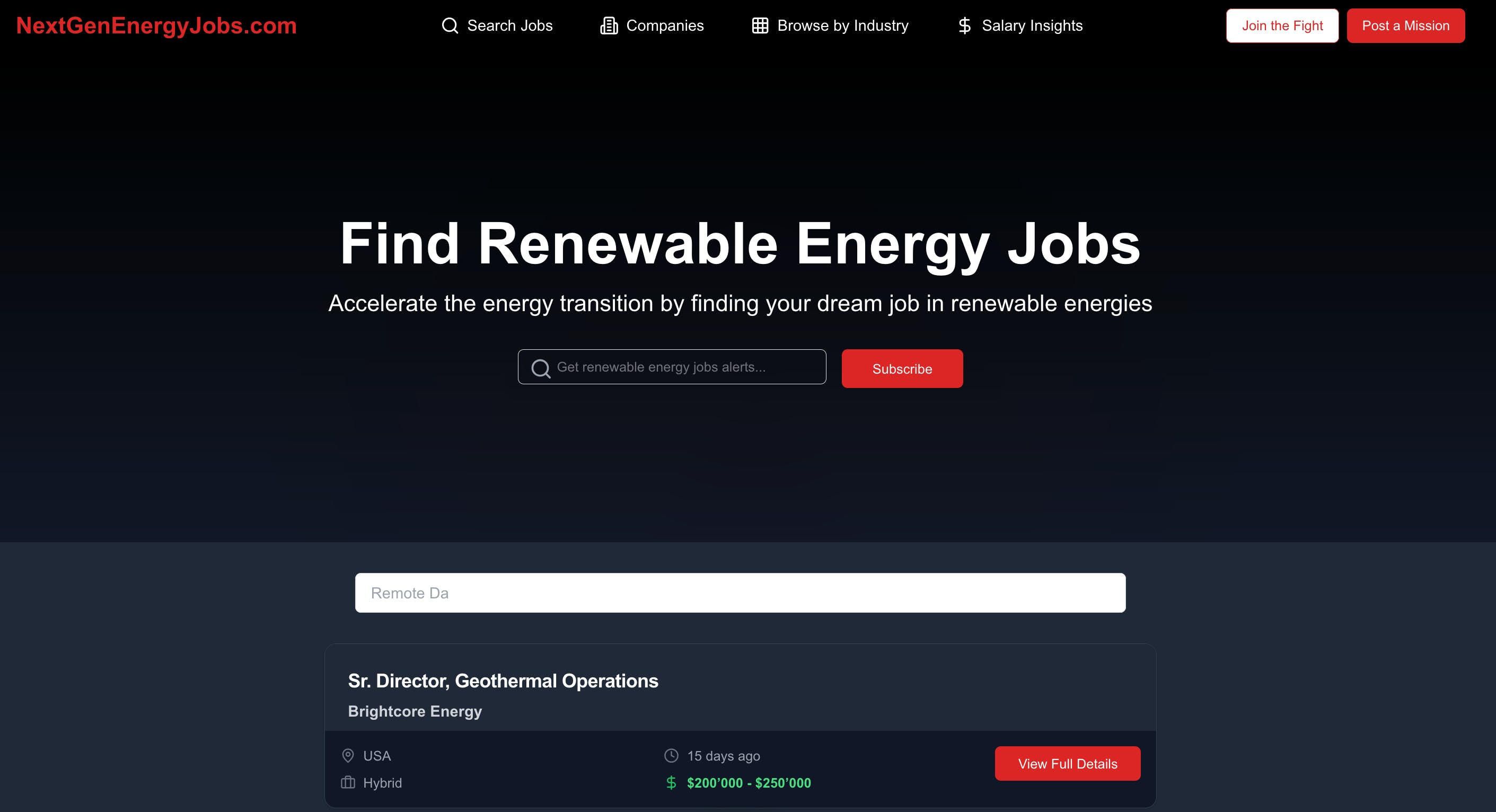Click the Post a Mission button
1496x812 pixels.
[x=1405, y=25]
